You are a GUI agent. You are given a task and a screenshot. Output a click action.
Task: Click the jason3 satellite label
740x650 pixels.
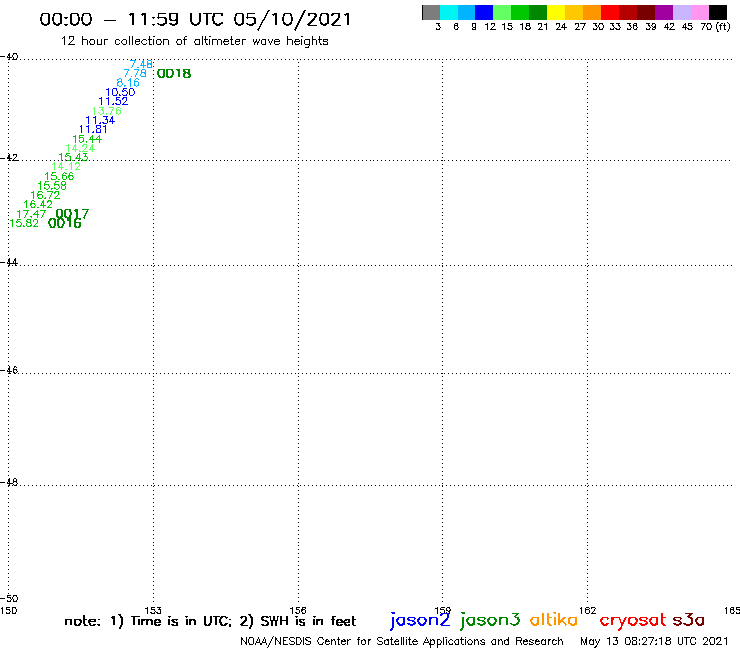pos(490,620)
